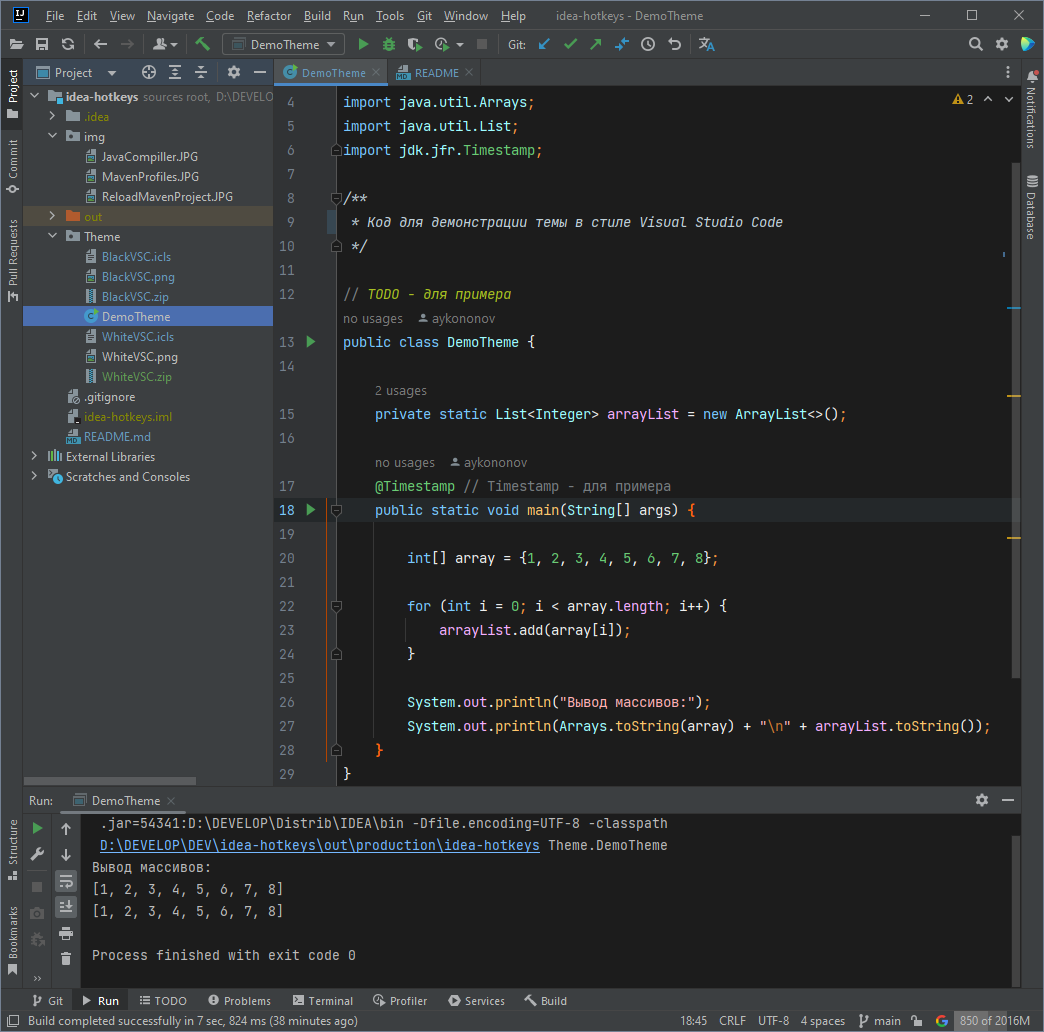Click the Rerun green arrow in the Run panel
Image resolution: width=1044 pixels, height=1032 pixels.
(x=37, y=828)
